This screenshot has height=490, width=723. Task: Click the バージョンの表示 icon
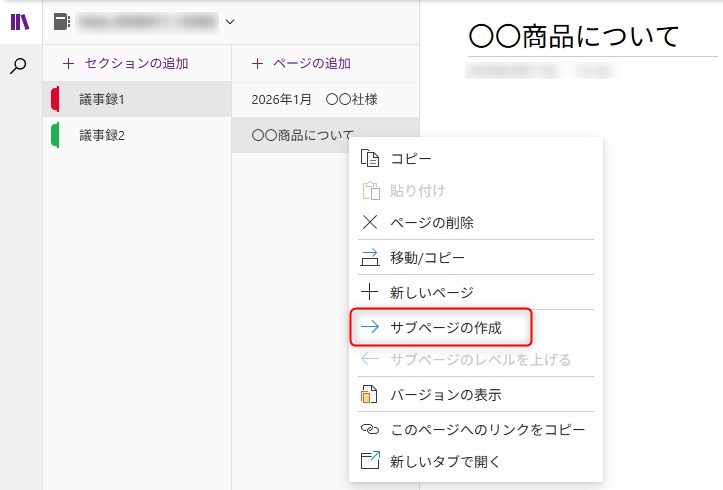(x=370, y=395)
